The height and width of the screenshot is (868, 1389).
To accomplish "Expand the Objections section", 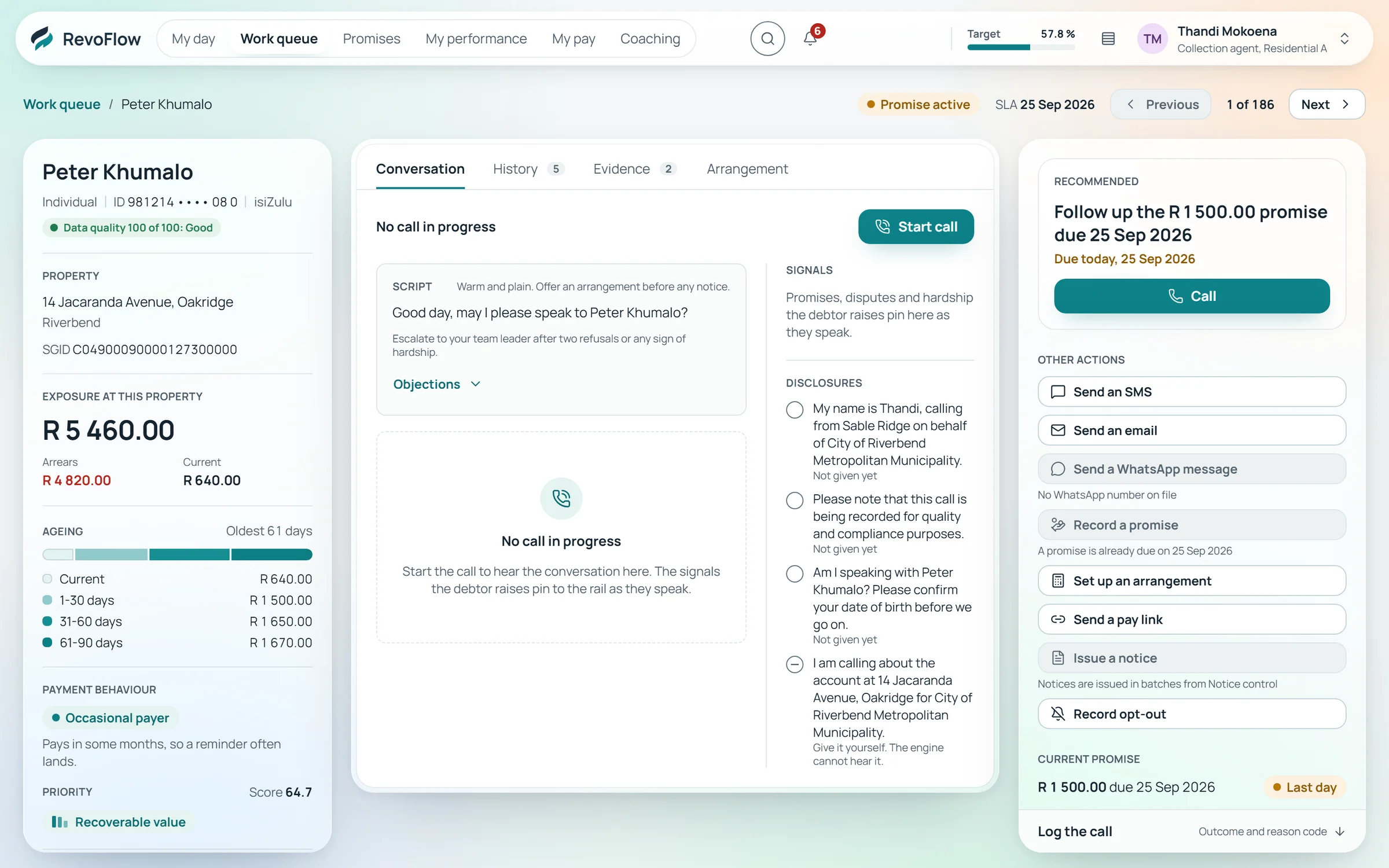I will tap(437, 384).
